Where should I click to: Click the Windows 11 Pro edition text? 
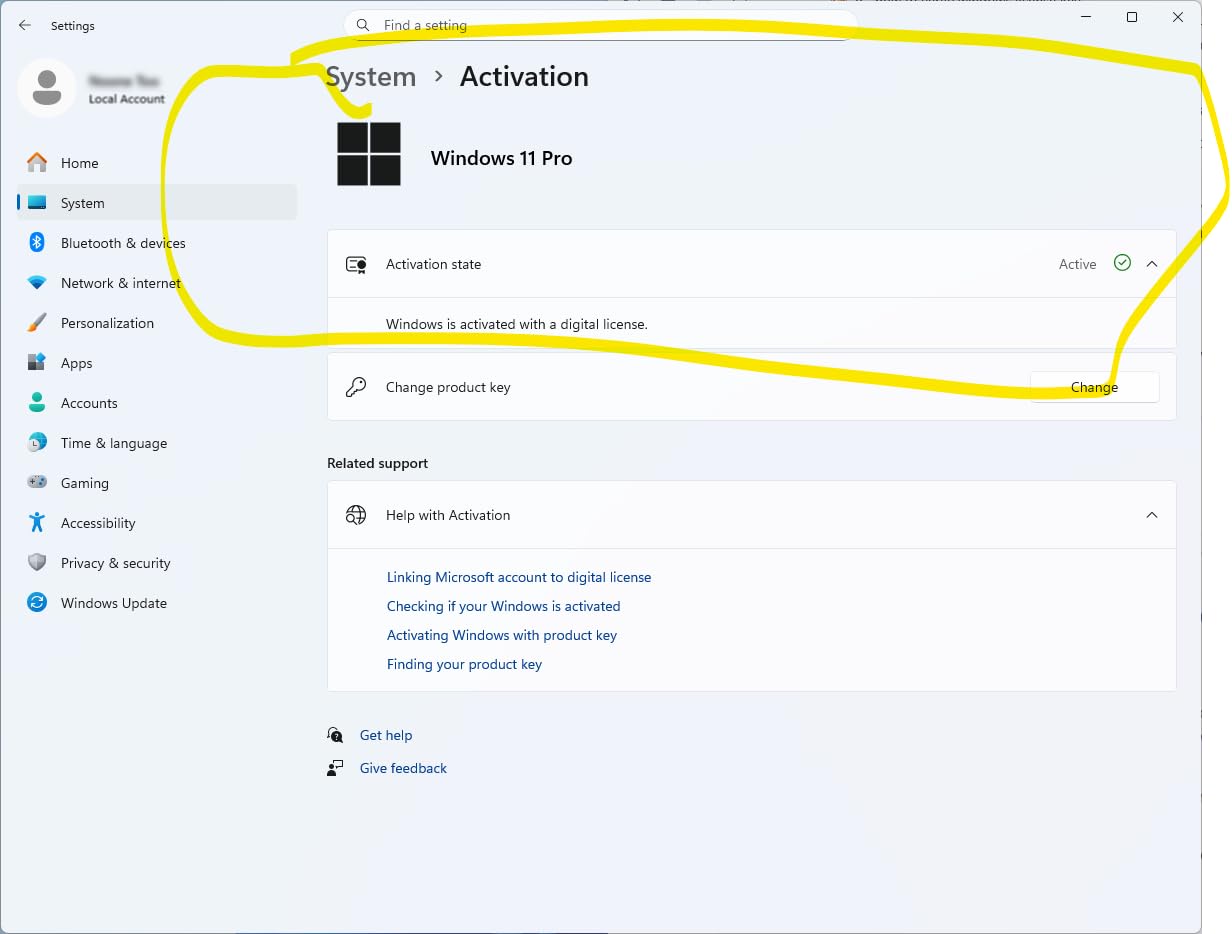(501, 158)
